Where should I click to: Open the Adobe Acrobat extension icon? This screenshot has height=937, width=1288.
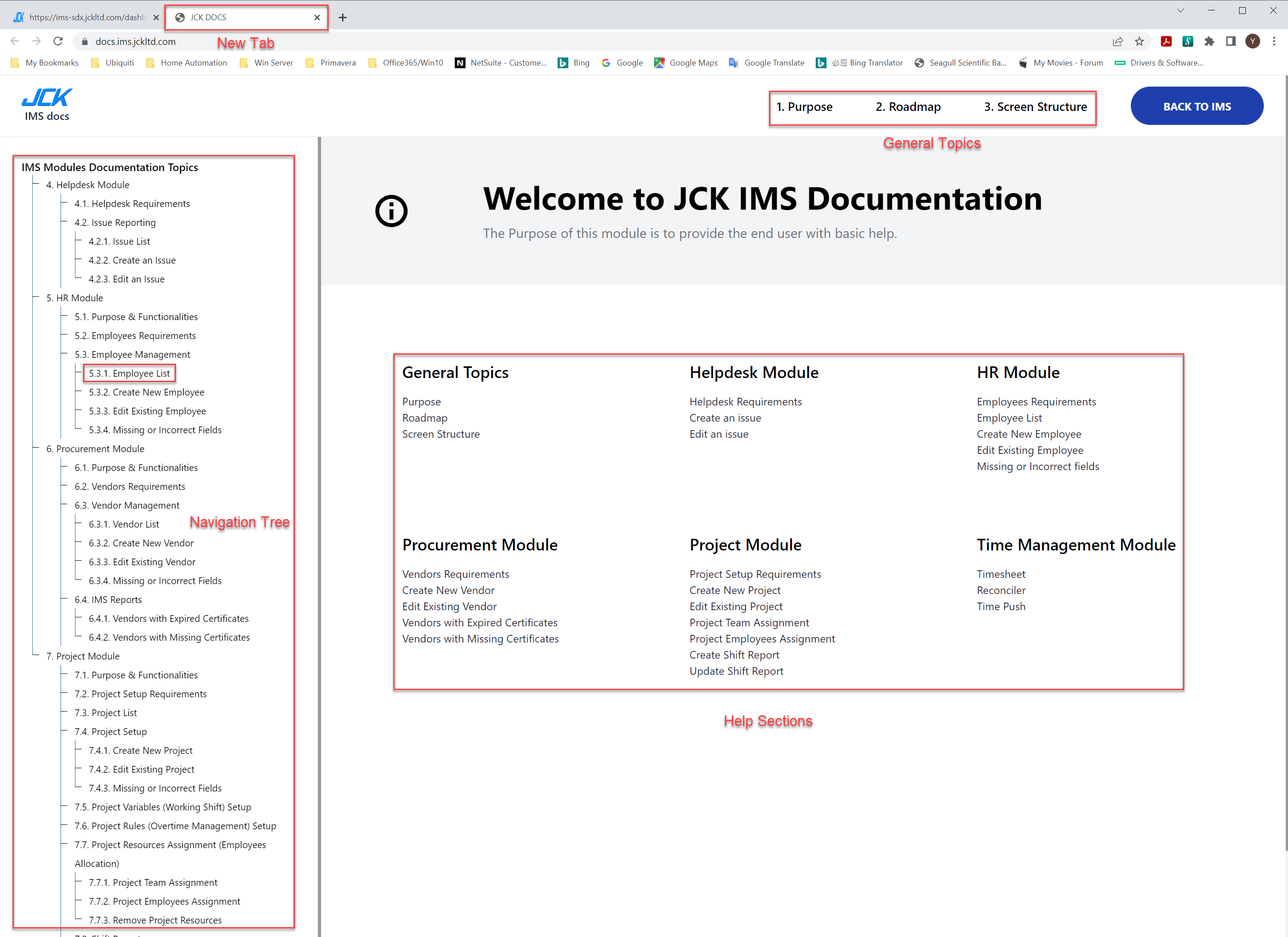click(x=1166, y=41)
